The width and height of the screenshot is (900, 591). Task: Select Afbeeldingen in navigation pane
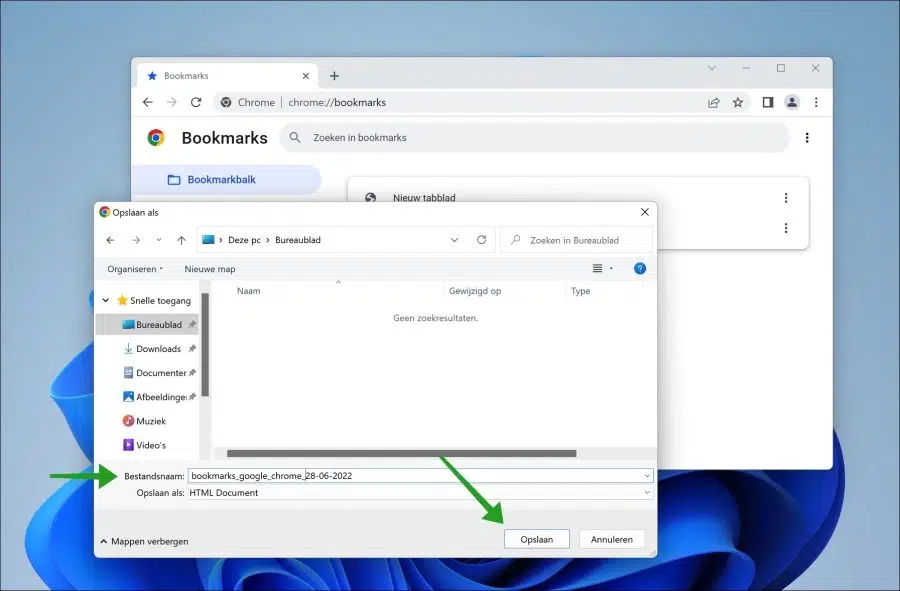(161, 396)
